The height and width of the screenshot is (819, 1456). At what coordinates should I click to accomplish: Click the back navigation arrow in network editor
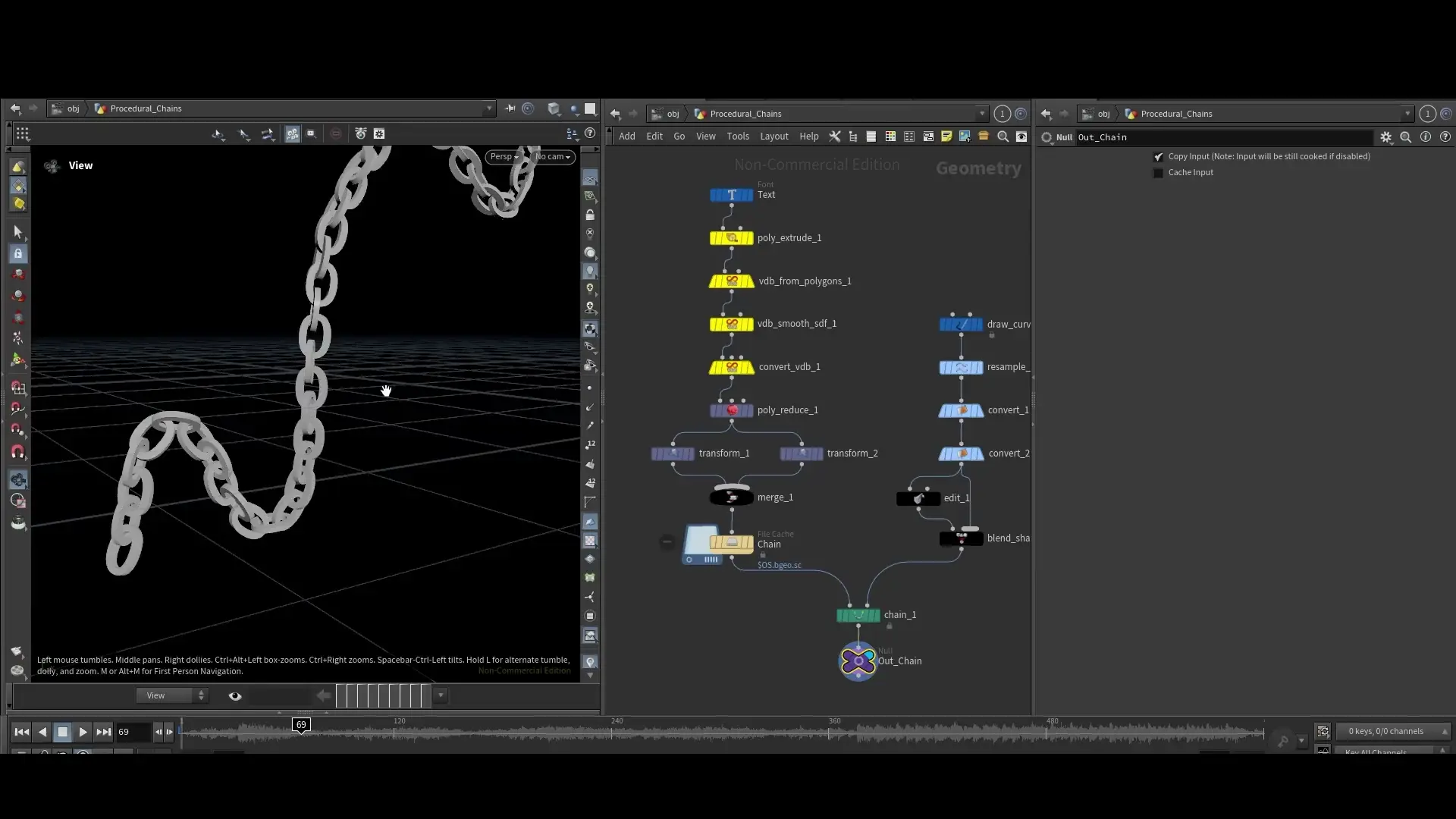614,114
